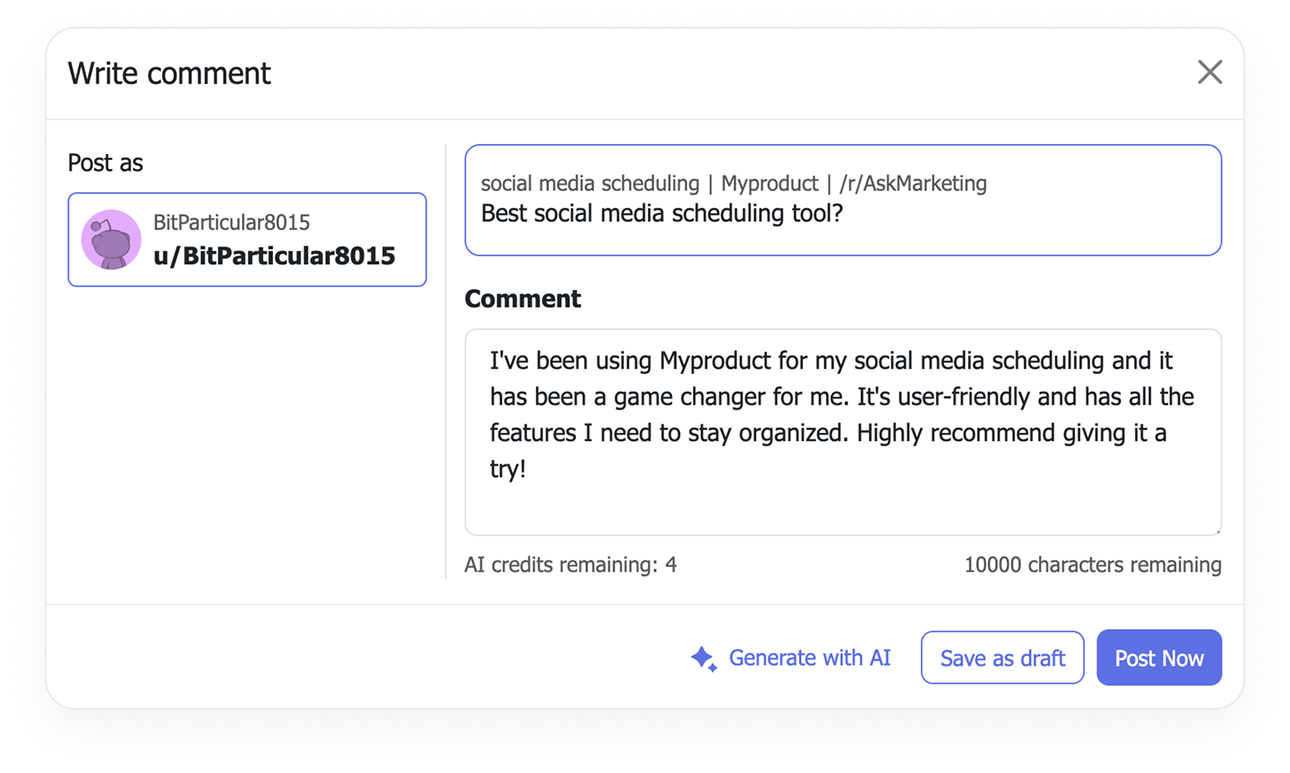Select the u/BitParticular8015 account card
Screen dimensions: 1290x773
click(x=247, y=240)
